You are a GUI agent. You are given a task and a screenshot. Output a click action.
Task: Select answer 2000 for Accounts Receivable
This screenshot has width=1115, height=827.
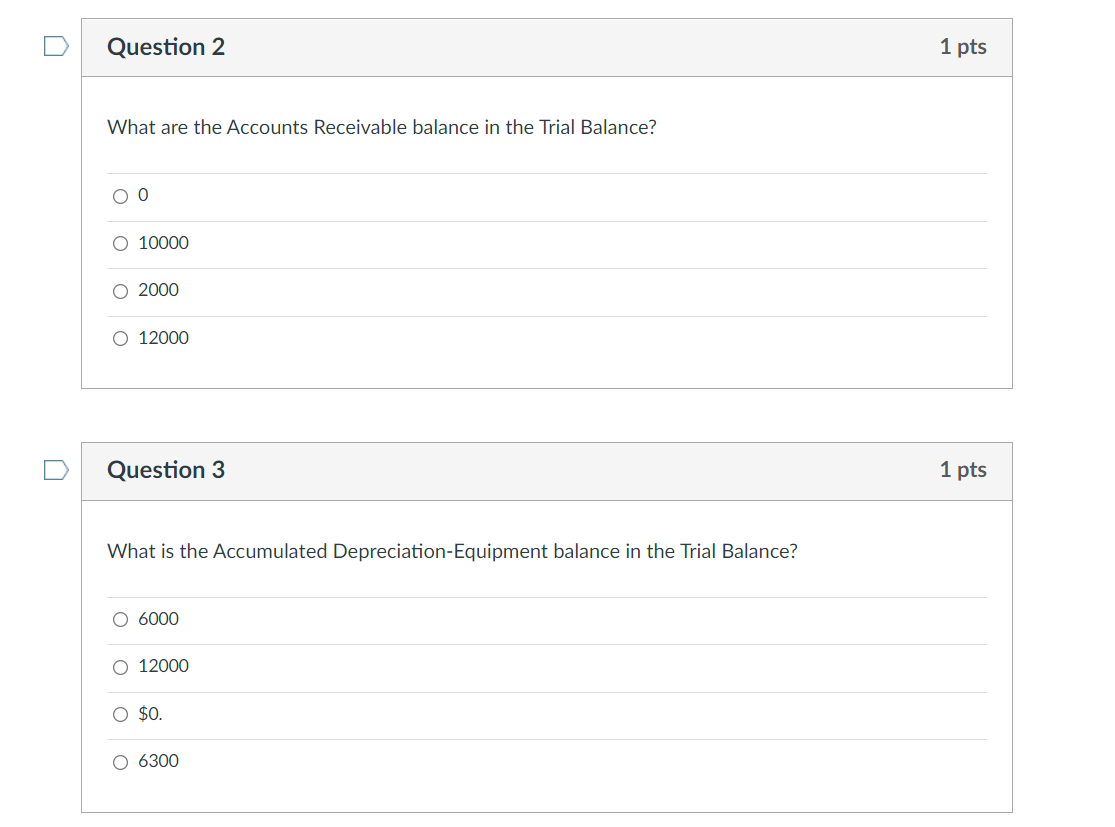[120, 291]
